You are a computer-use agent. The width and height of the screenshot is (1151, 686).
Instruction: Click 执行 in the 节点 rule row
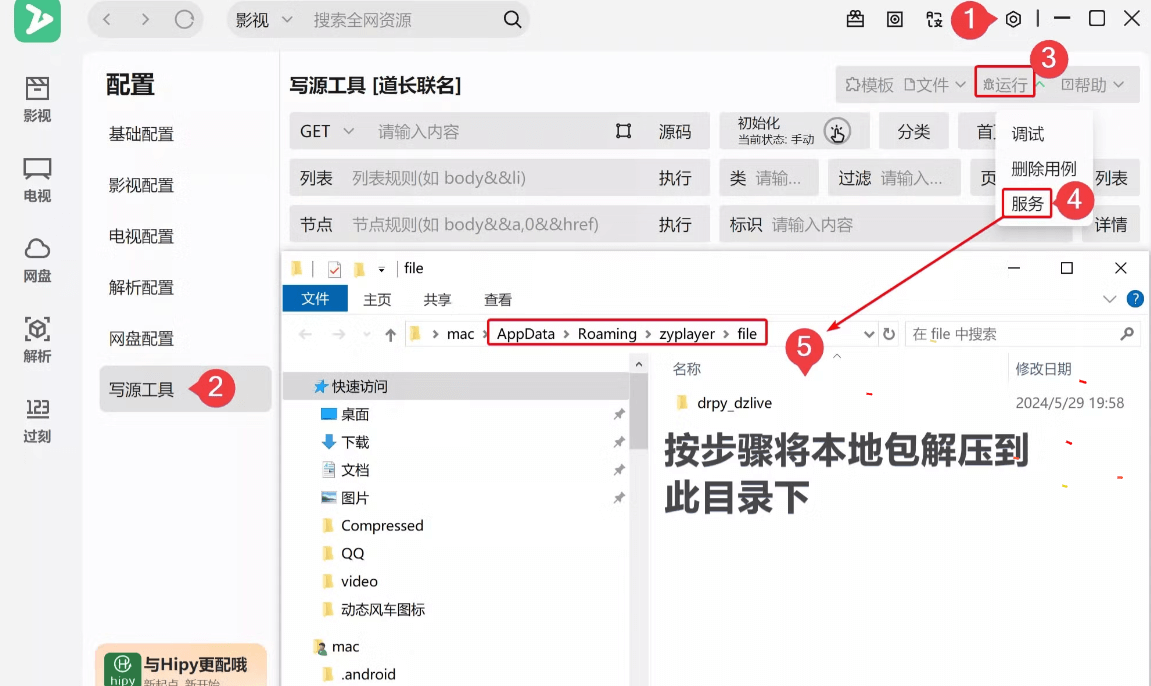[x=675, y=225]
